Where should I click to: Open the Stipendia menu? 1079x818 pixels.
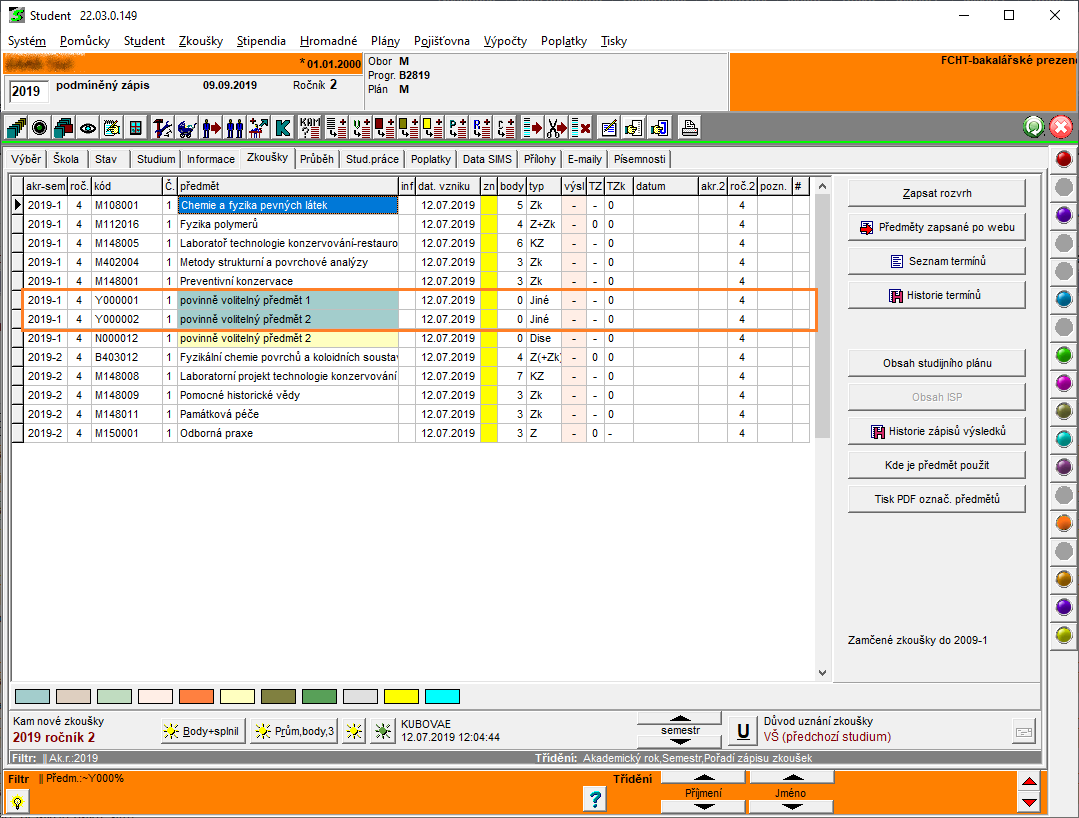coord(261,41)
